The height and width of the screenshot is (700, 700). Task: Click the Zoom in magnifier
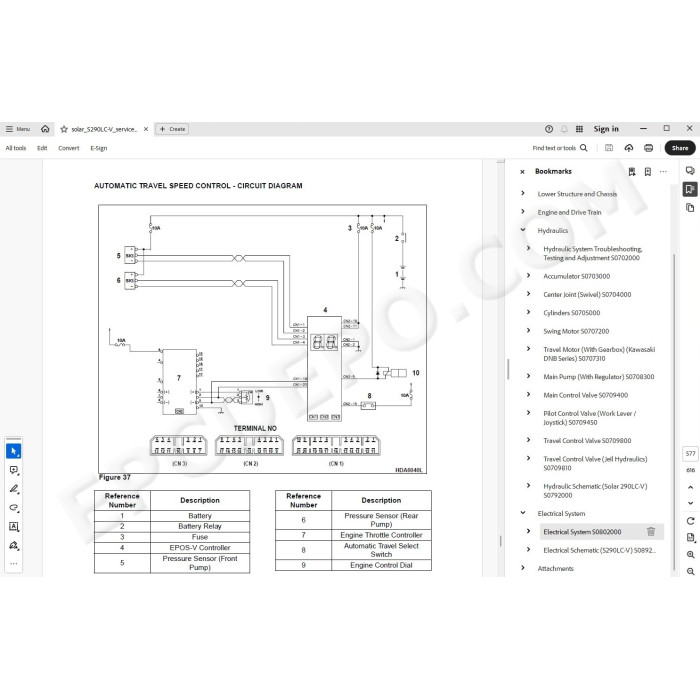pos(690,554)
